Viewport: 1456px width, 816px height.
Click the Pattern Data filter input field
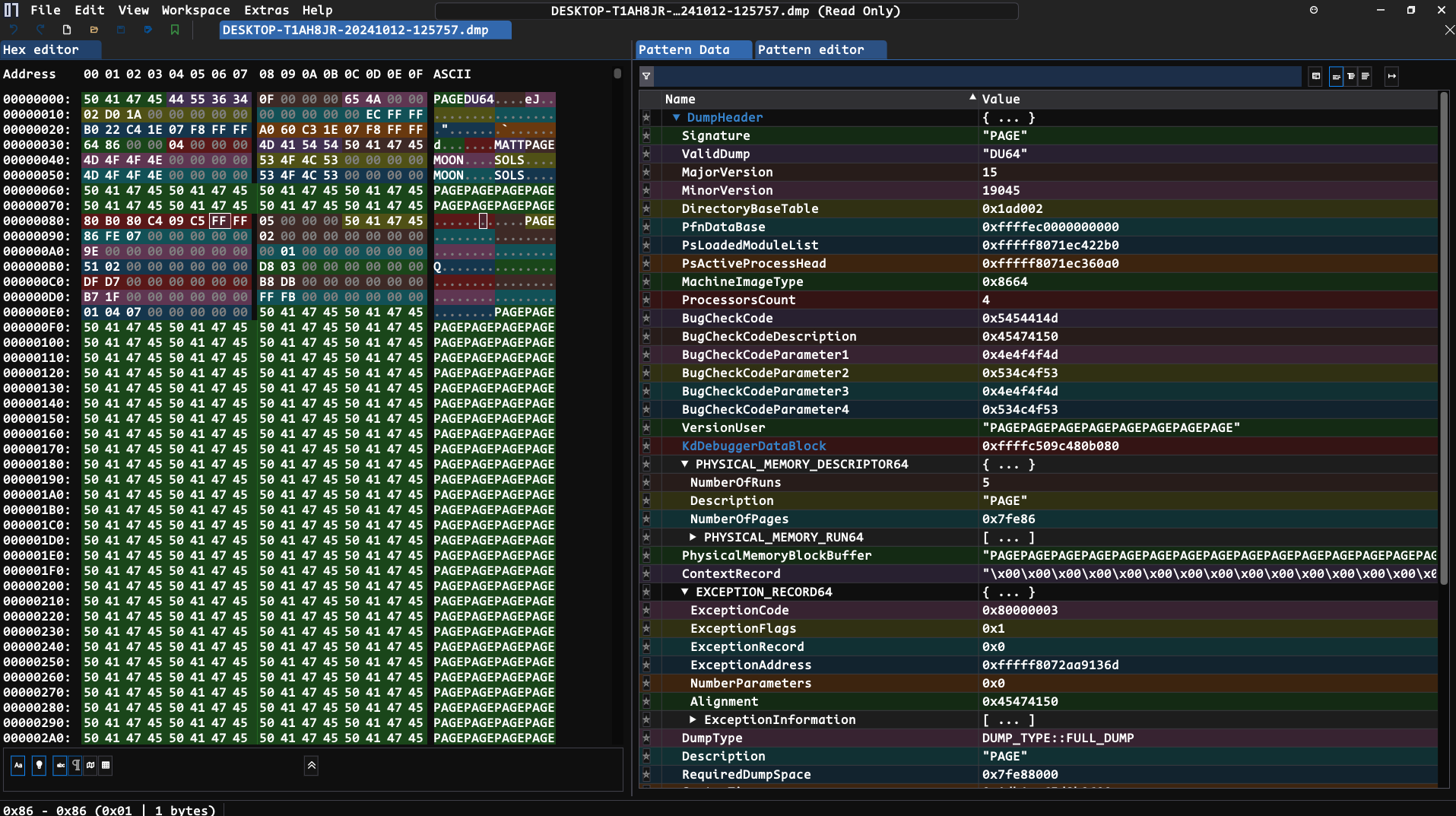pos(977,76)
